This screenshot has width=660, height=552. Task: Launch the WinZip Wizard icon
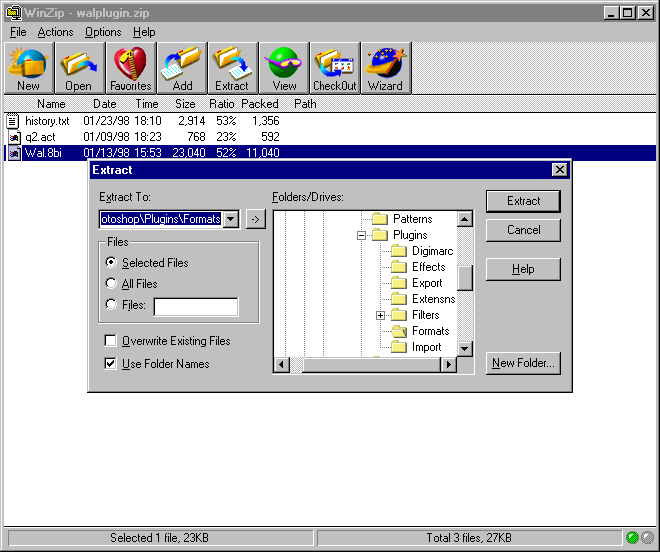[386, 68]
